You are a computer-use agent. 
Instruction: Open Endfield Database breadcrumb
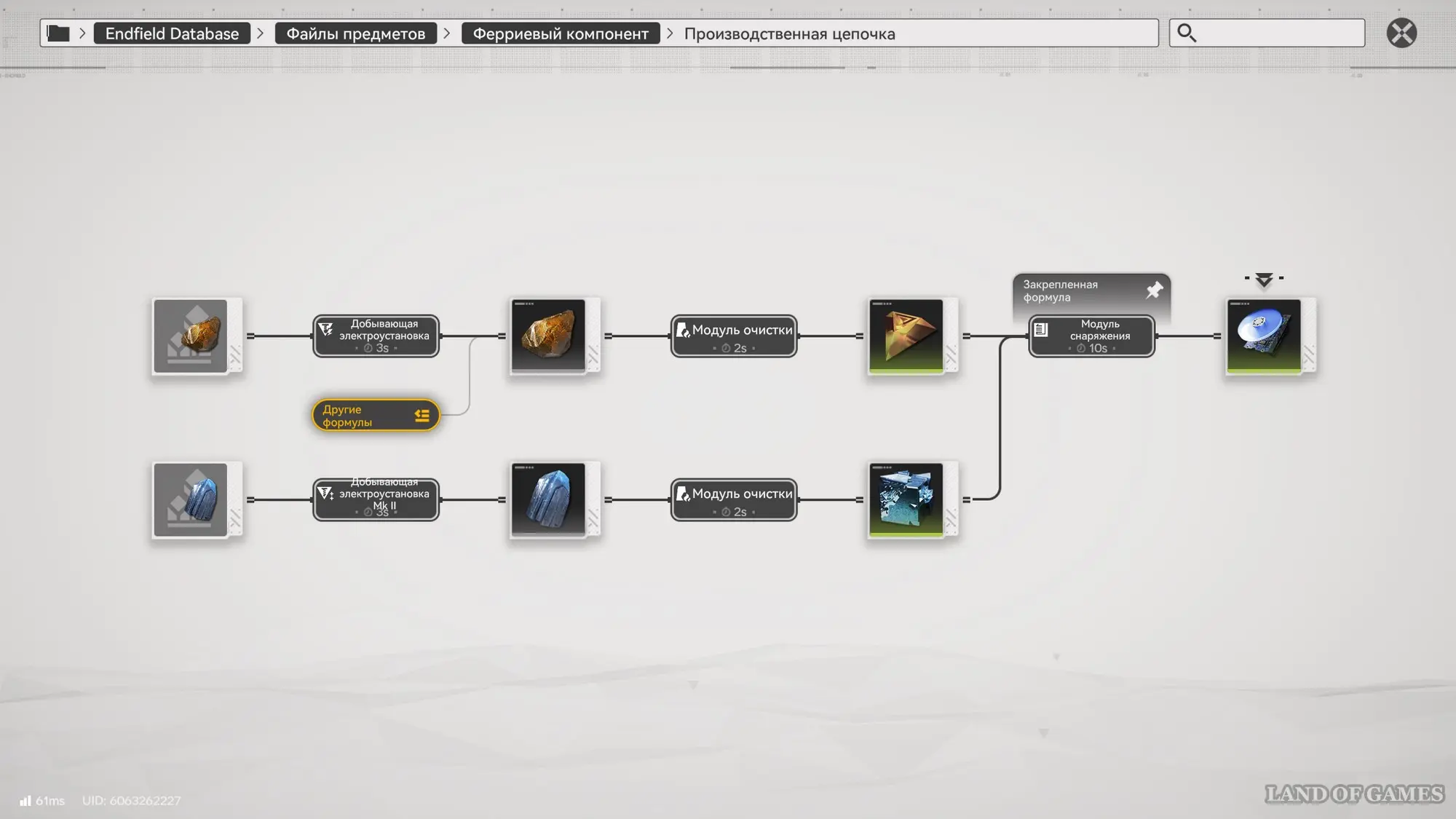(x=172, y=33)
